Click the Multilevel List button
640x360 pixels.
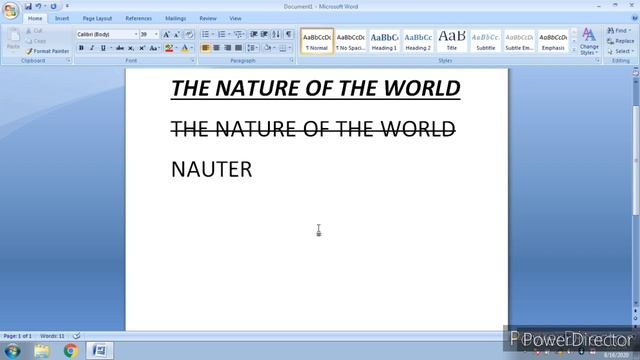click(x=238, y=35)
